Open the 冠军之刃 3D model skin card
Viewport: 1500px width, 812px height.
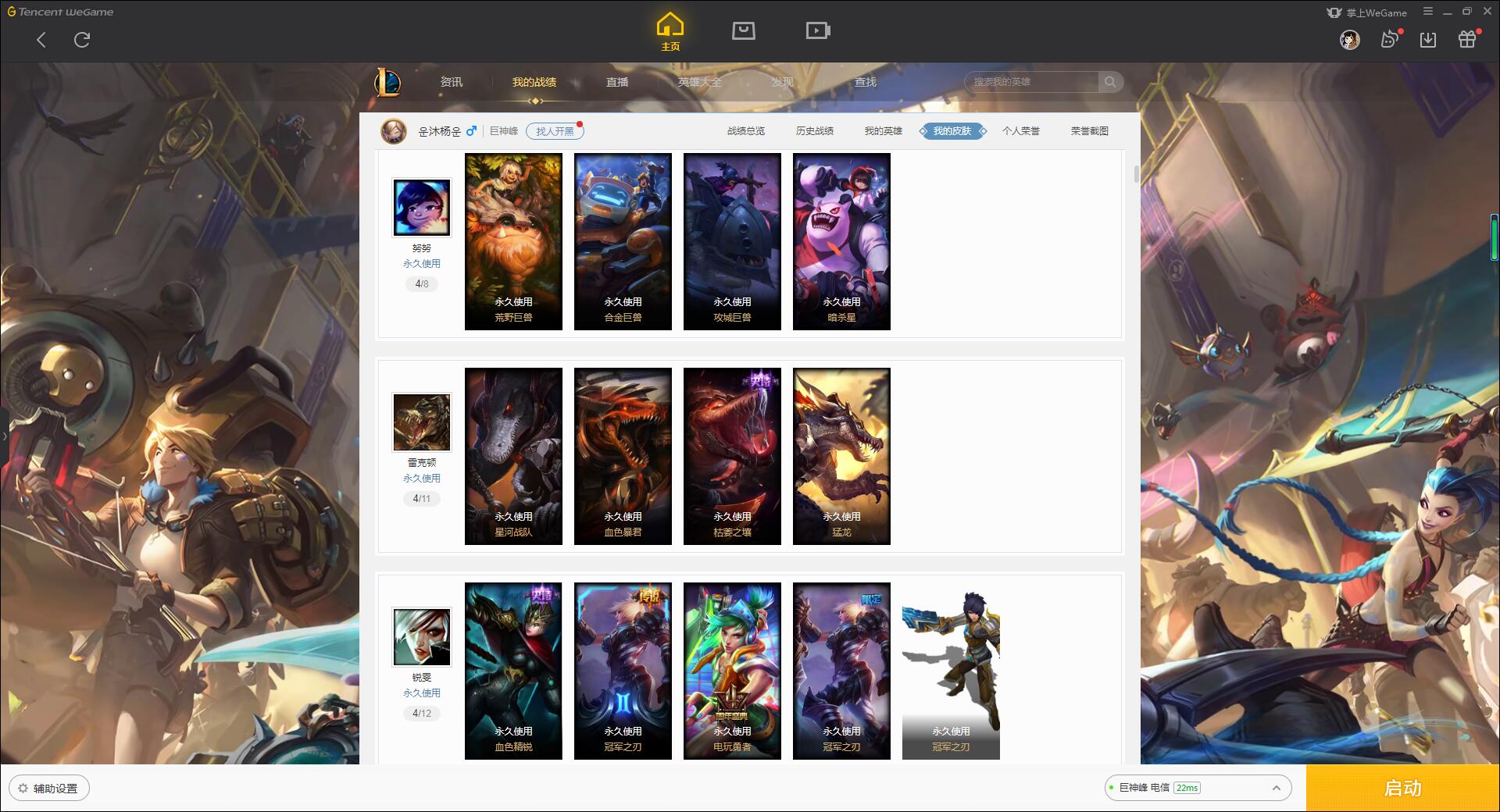pyautogui.click(x=951, y=671)
